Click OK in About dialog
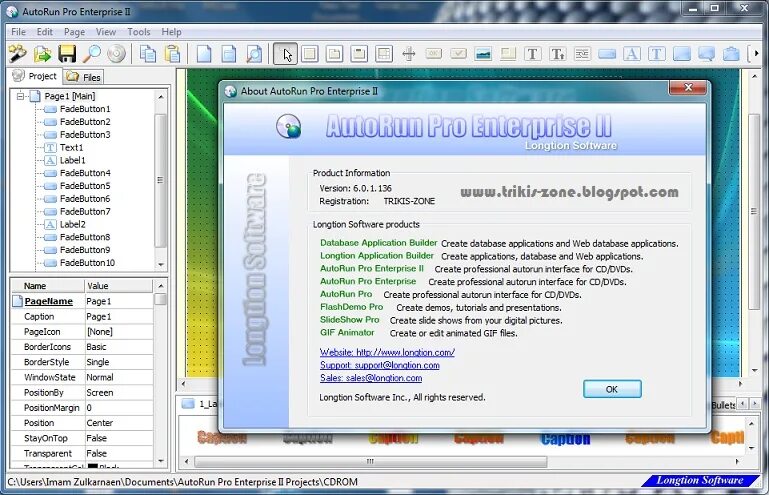The image size is (769, 495). tap(612, 389)
